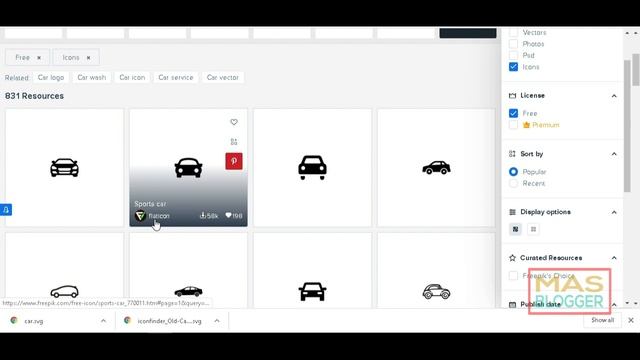Select the Popular sort option
This screenshot has width=640, height=360.
(x=513, y=172)
